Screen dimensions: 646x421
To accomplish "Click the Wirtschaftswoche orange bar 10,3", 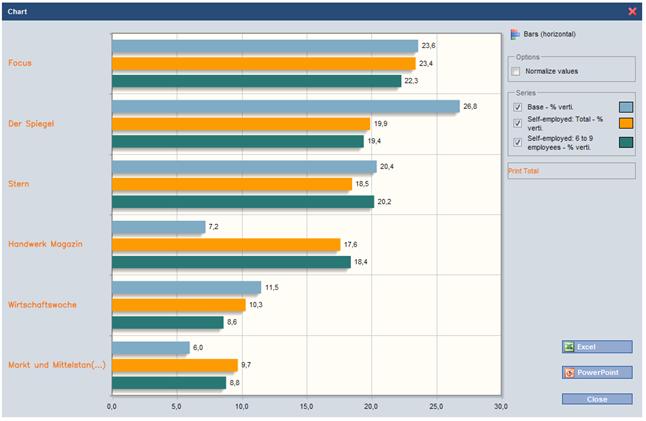I will tap(179, 305).
